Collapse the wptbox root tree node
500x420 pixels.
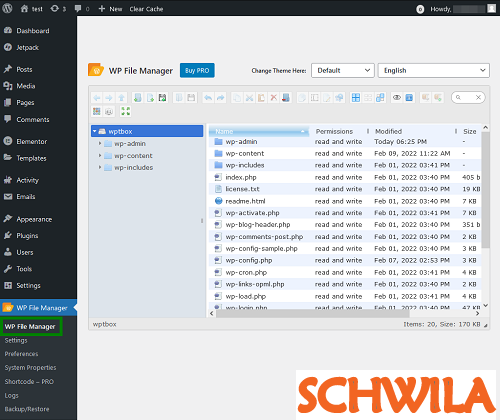(95, 131)
